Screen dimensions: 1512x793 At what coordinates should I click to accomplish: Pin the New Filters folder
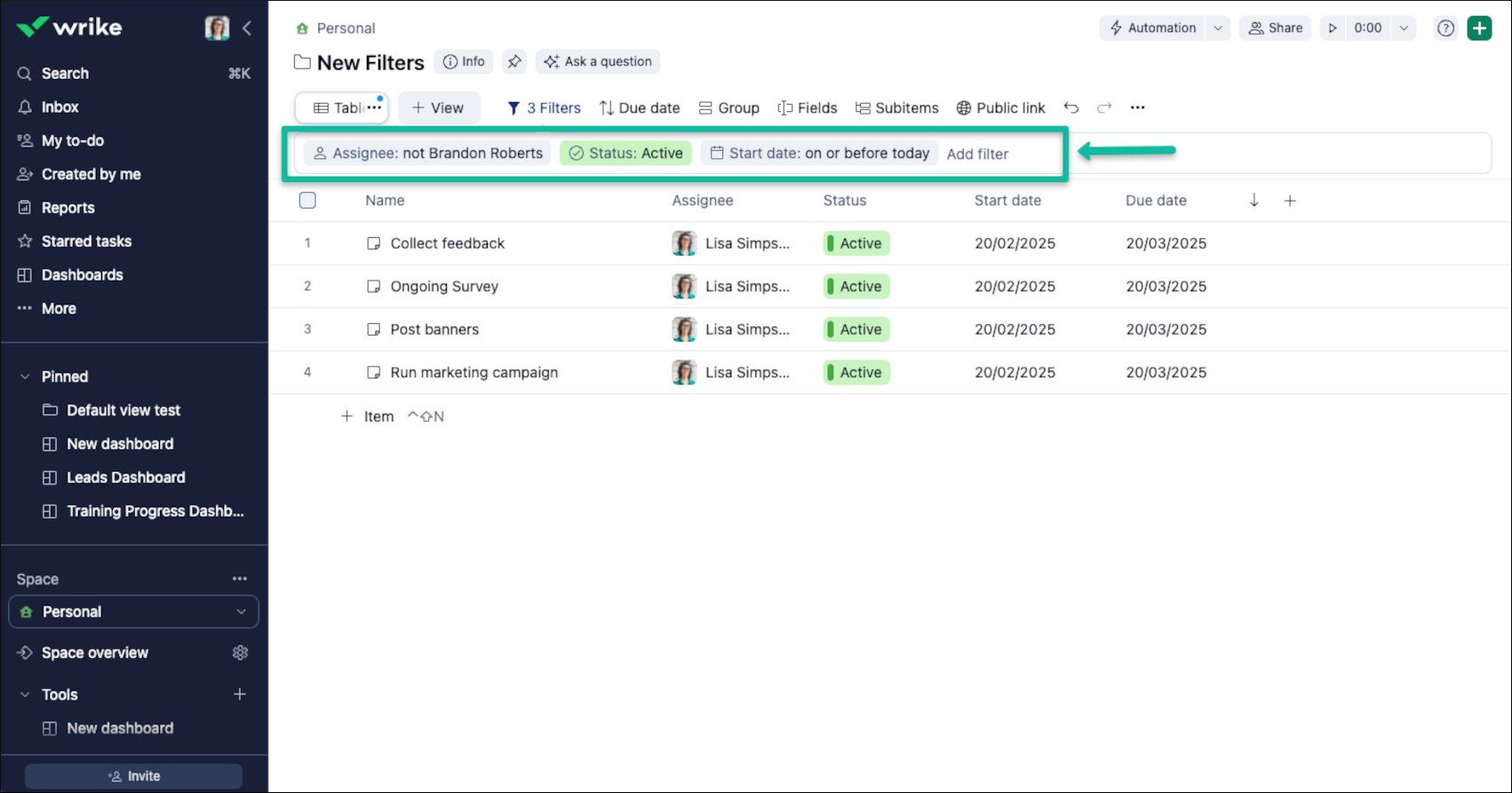[514, 61]
